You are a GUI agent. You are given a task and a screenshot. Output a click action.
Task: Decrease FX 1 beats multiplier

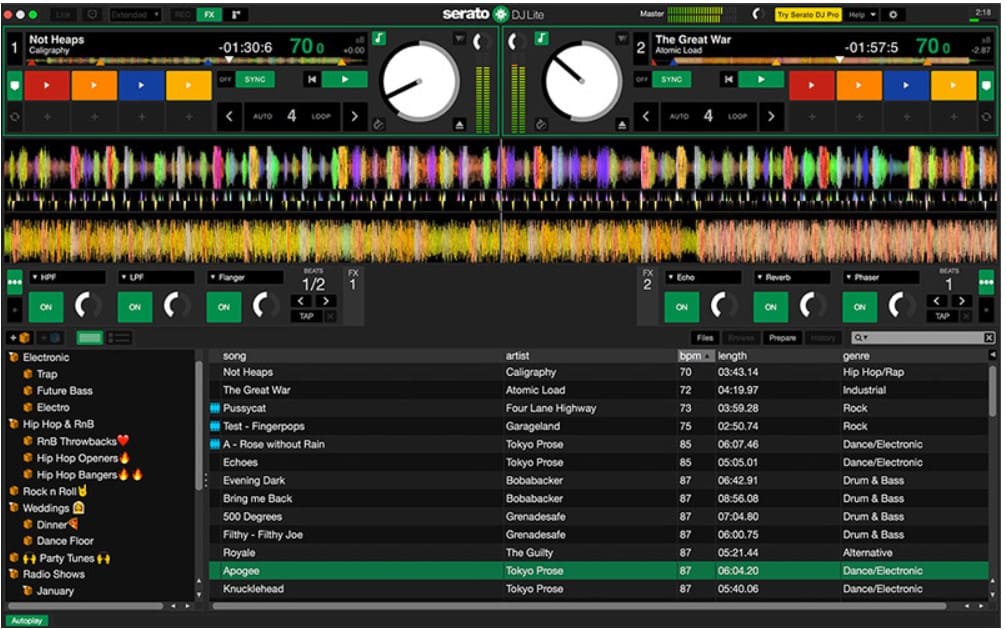[301, 301]
